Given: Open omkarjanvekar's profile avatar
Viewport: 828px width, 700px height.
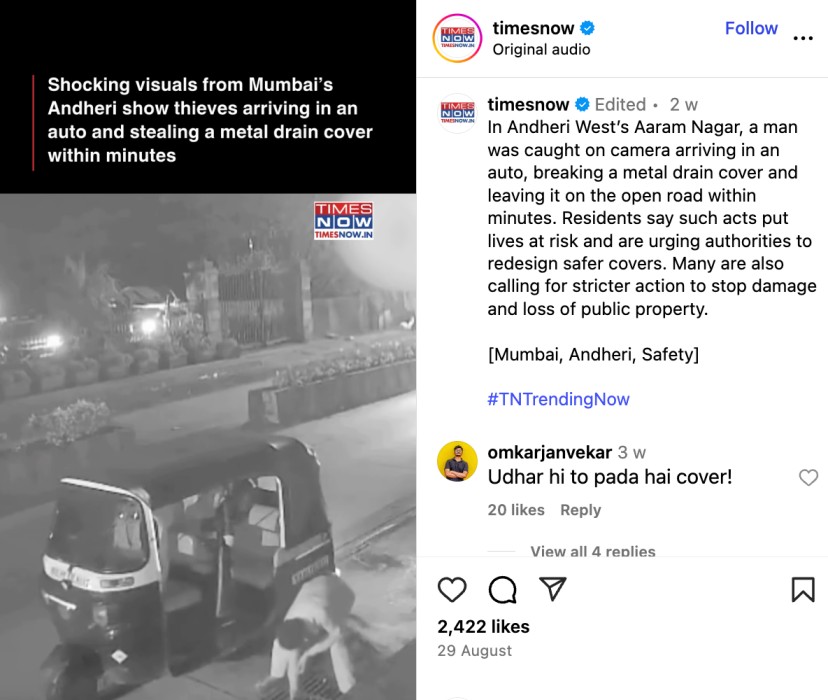Looking at the screenshot, I should 457,461.
